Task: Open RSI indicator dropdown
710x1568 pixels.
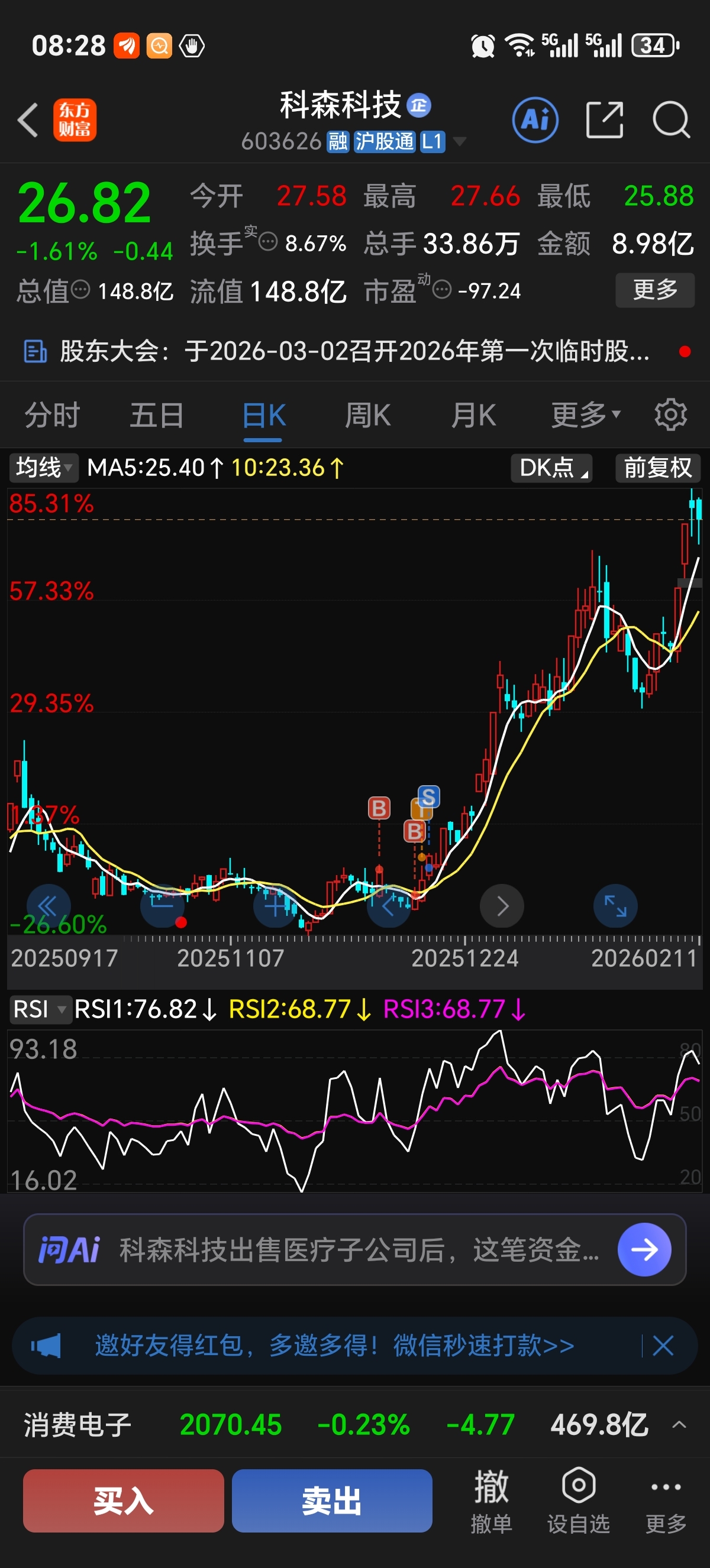Action: pyautogui.click(x=40, y=1009)
